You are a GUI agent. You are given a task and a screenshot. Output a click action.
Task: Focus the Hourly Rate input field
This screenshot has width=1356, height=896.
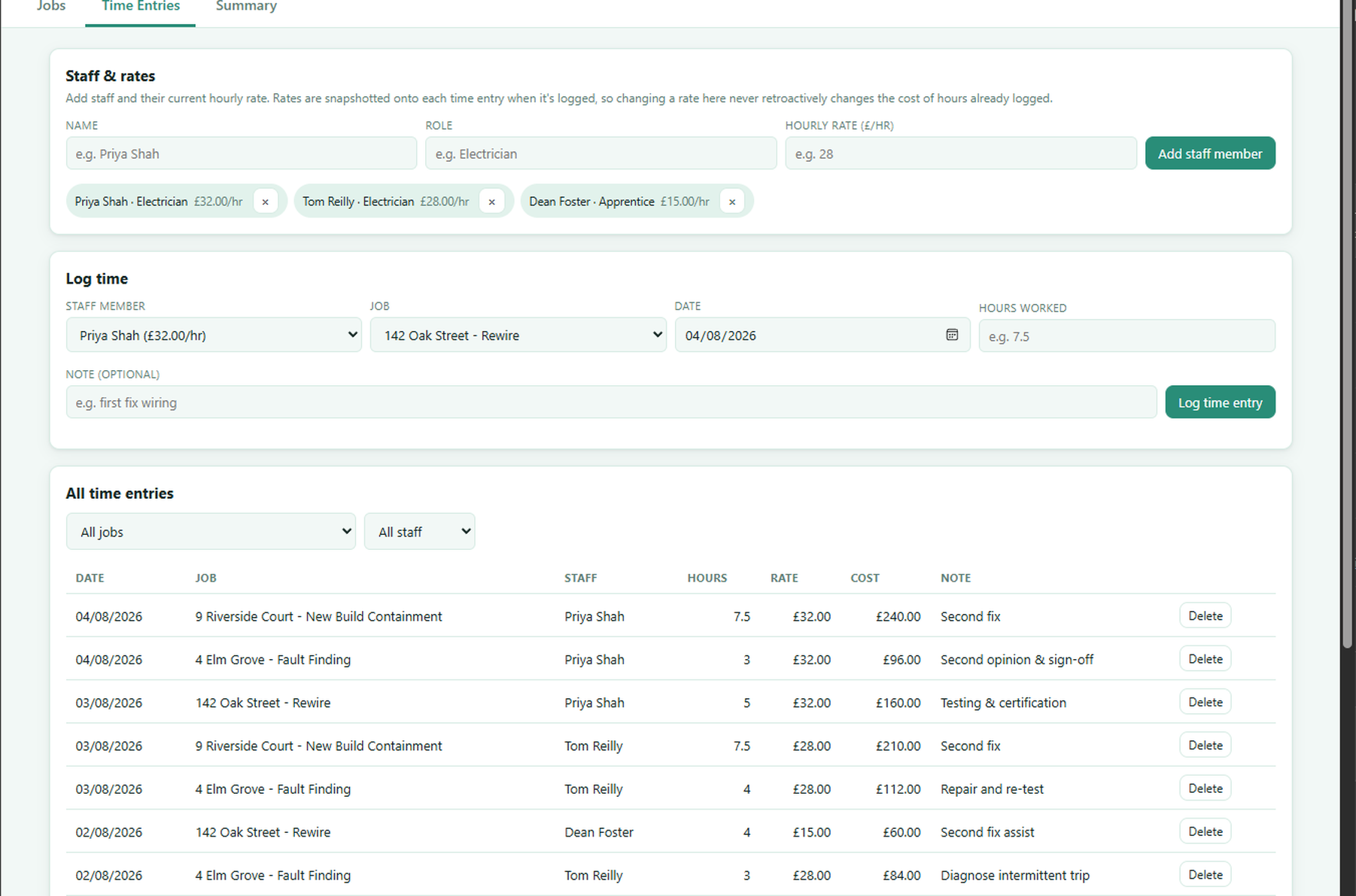point(960,153)
